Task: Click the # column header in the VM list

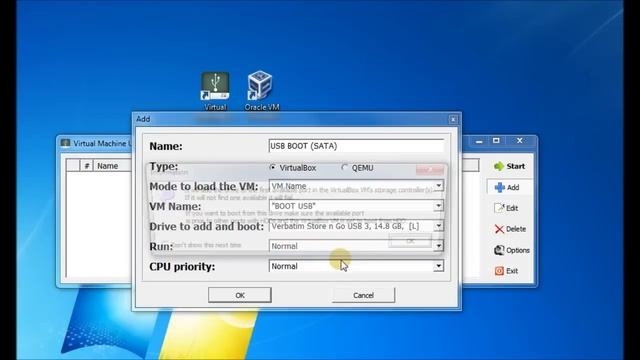Action: [87, 166]
